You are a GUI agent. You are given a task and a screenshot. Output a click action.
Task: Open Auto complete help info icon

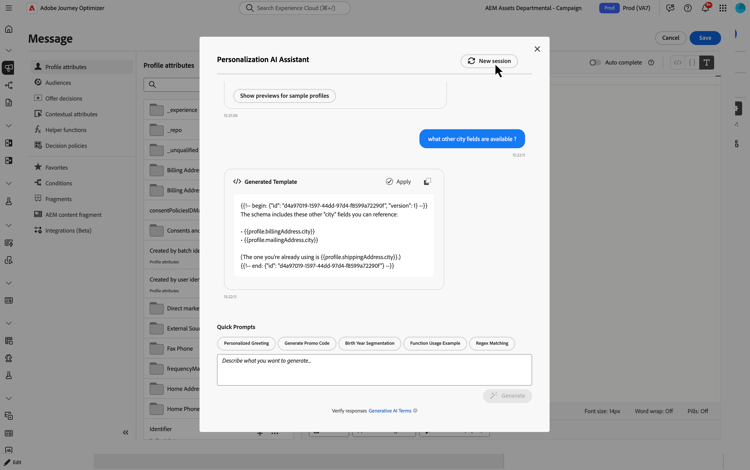click(x=651, y=63)
